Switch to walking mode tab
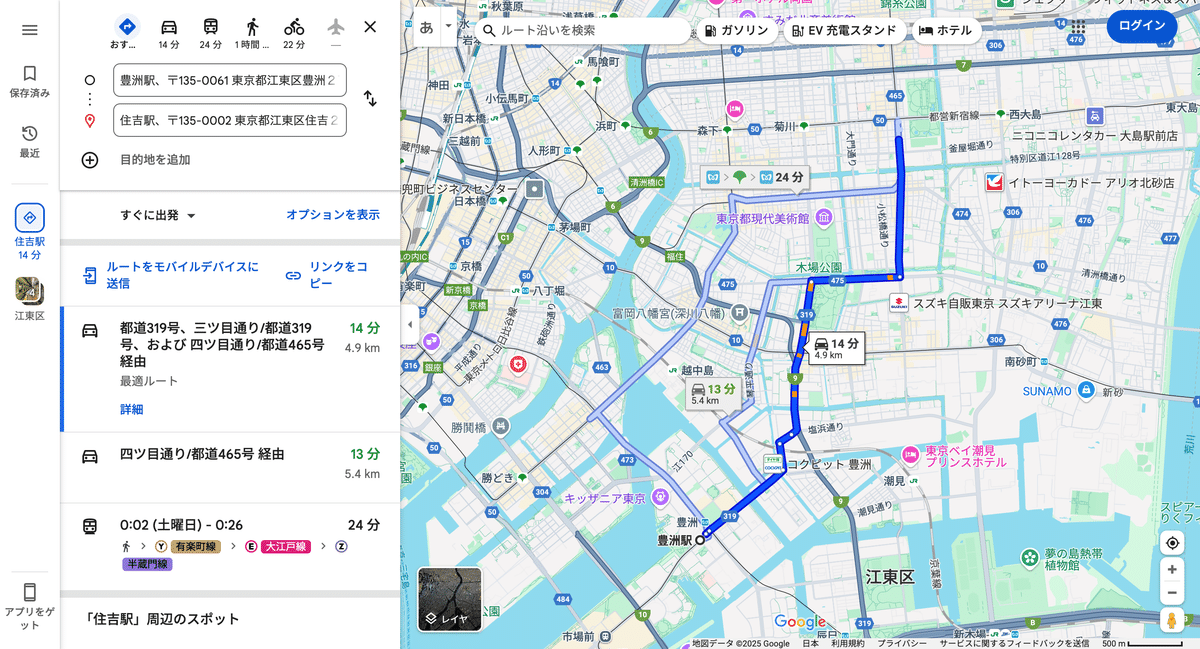Screen dimensions: 1200x649 tap(252, 33)
